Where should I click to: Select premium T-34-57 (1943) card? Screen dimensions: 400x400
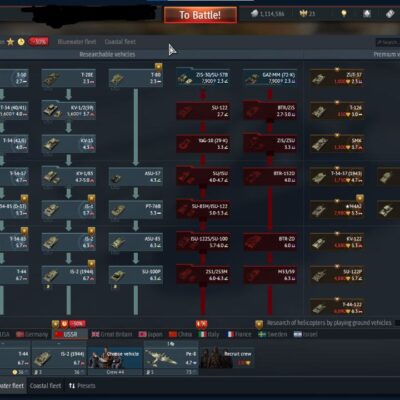tap(337, 177)
